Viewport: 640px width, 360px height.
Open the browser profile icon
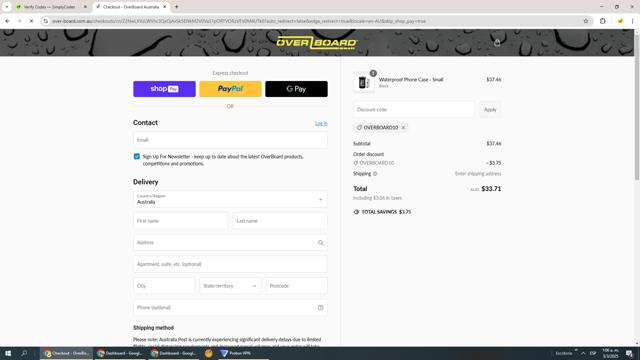click(x=620, y=21)
